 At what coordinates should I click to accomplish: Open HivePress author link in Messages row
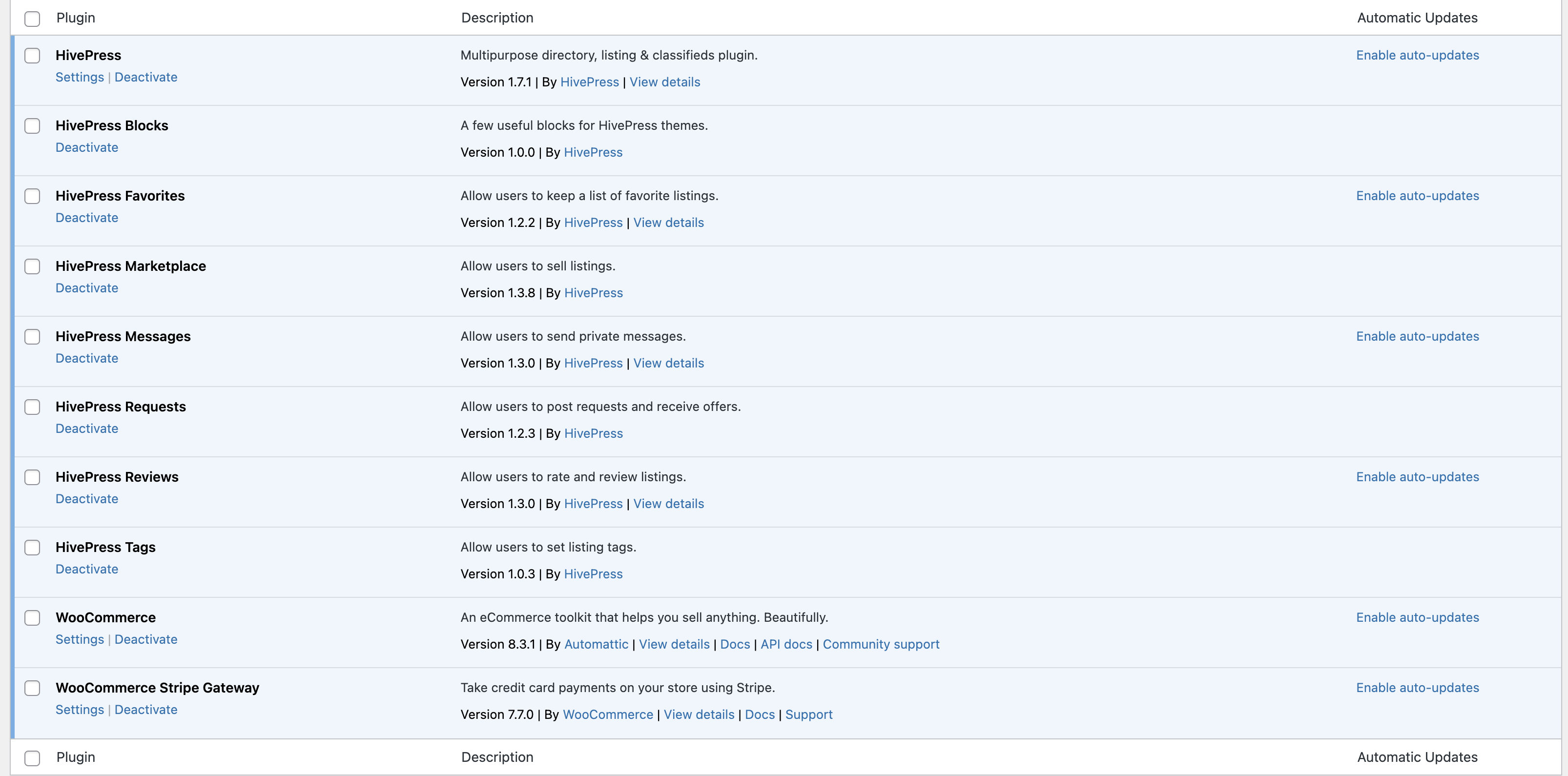pyautogui.click(x=594, y=363)
